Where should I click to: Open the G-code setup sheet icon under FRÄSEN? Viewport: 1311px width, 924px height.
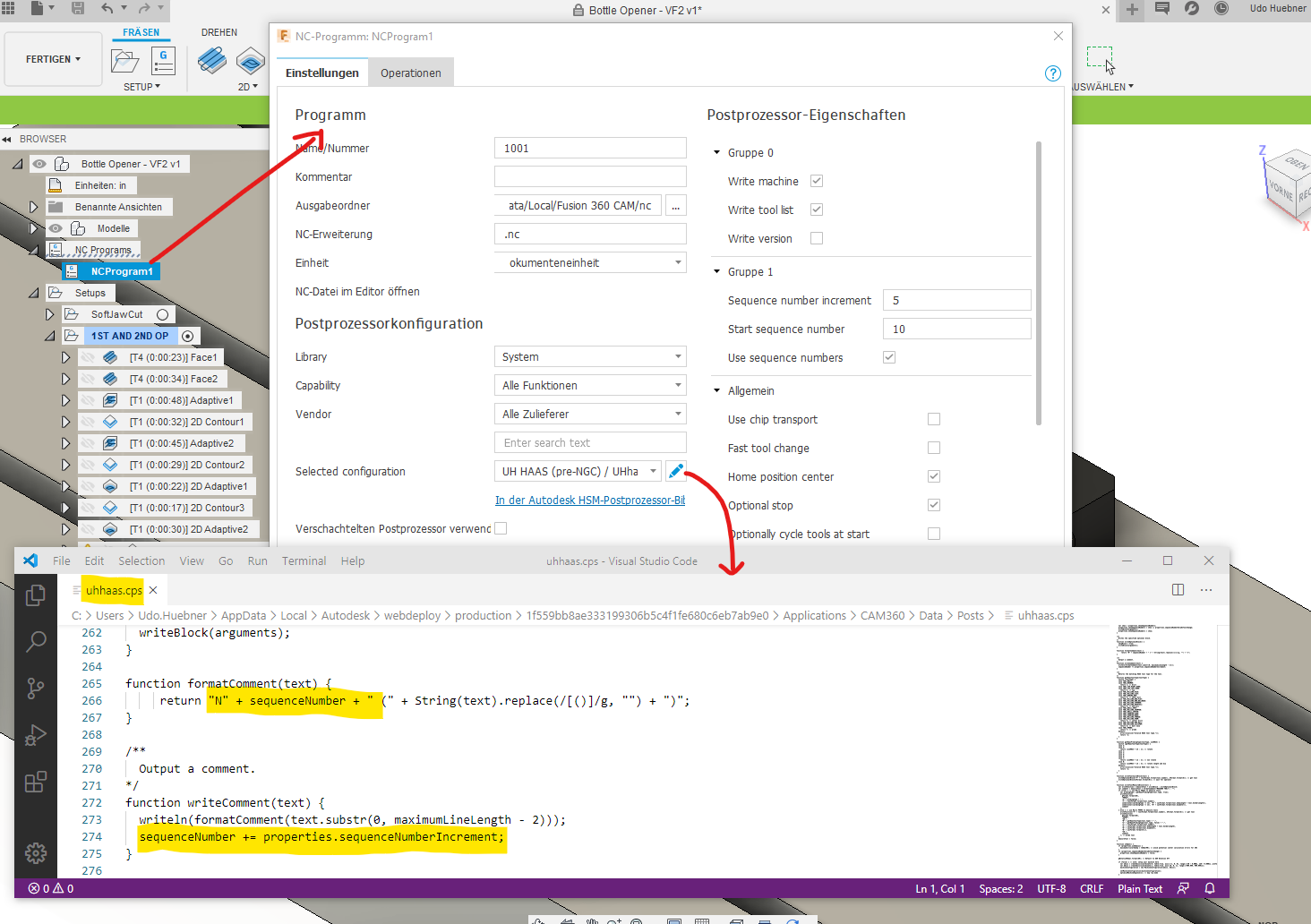coord(163,61)
